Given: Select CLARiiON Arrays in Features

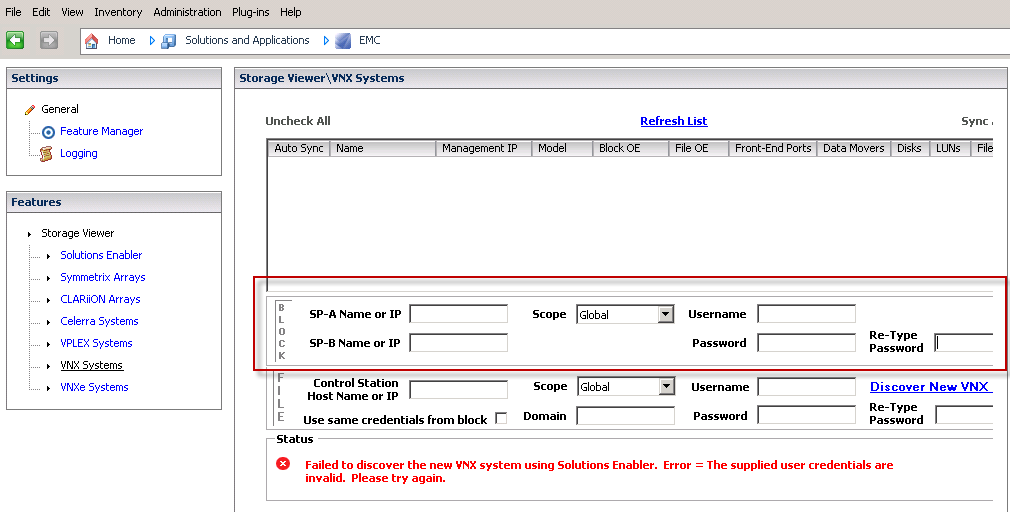Looking at the screenshot, I should [100, 299].
